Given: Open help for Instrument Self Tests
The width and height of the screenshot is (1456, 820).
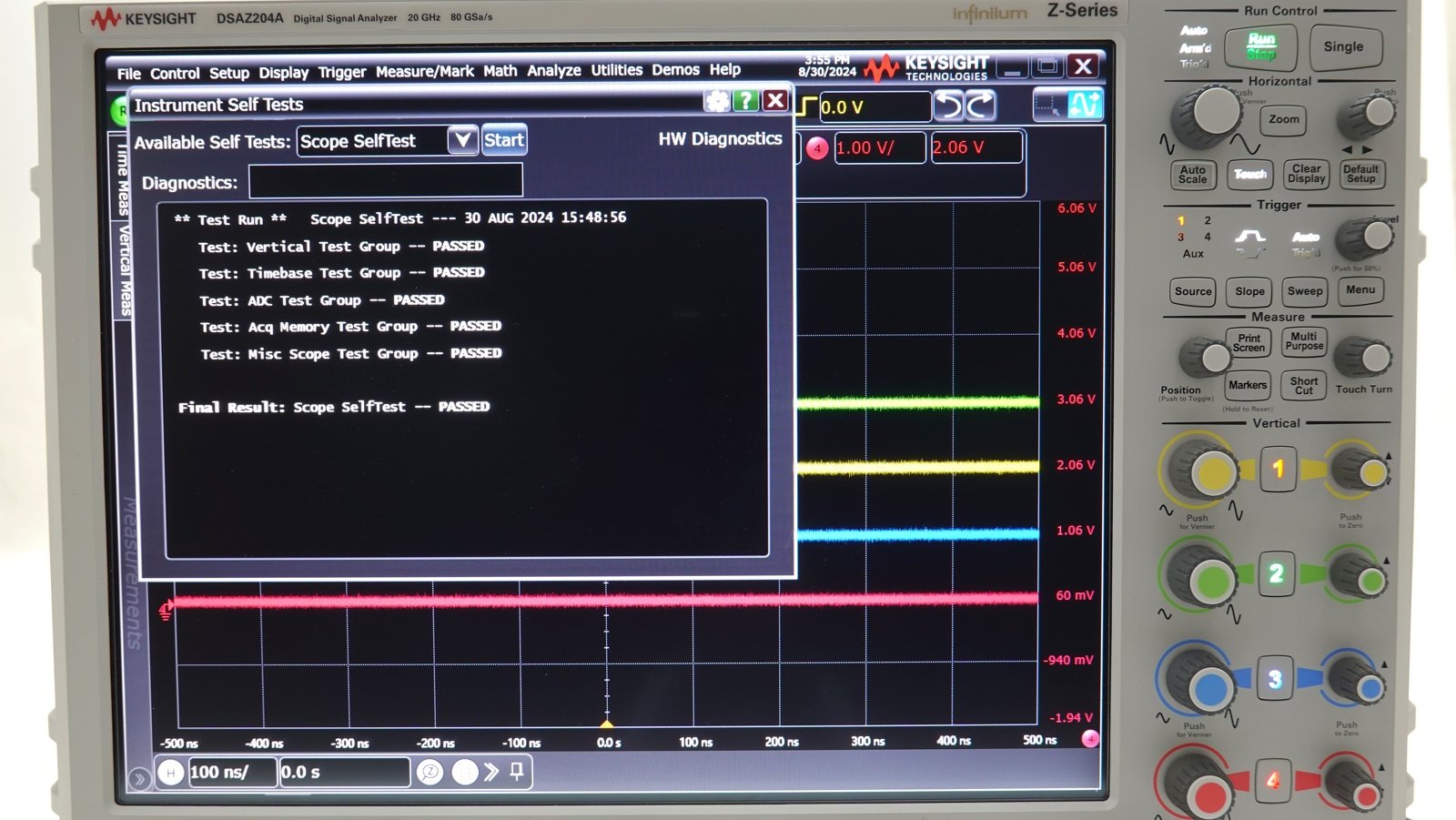Looking at the screenshot, I should click(x=745, y=100).
